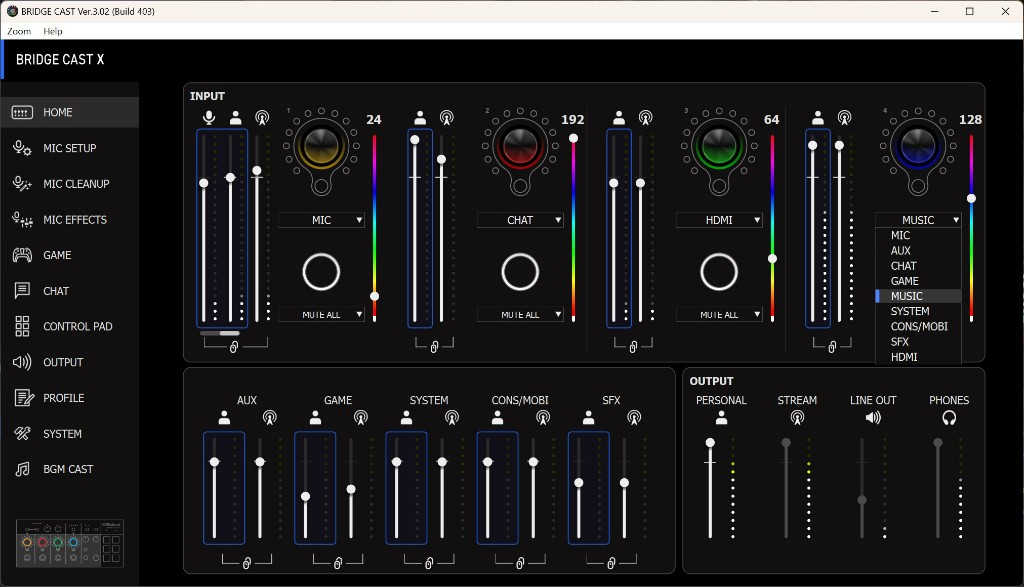Click the PERSONAL output volume slider handle
Viewport: 1024px width, 587px height.
click(x=710, y=442)
